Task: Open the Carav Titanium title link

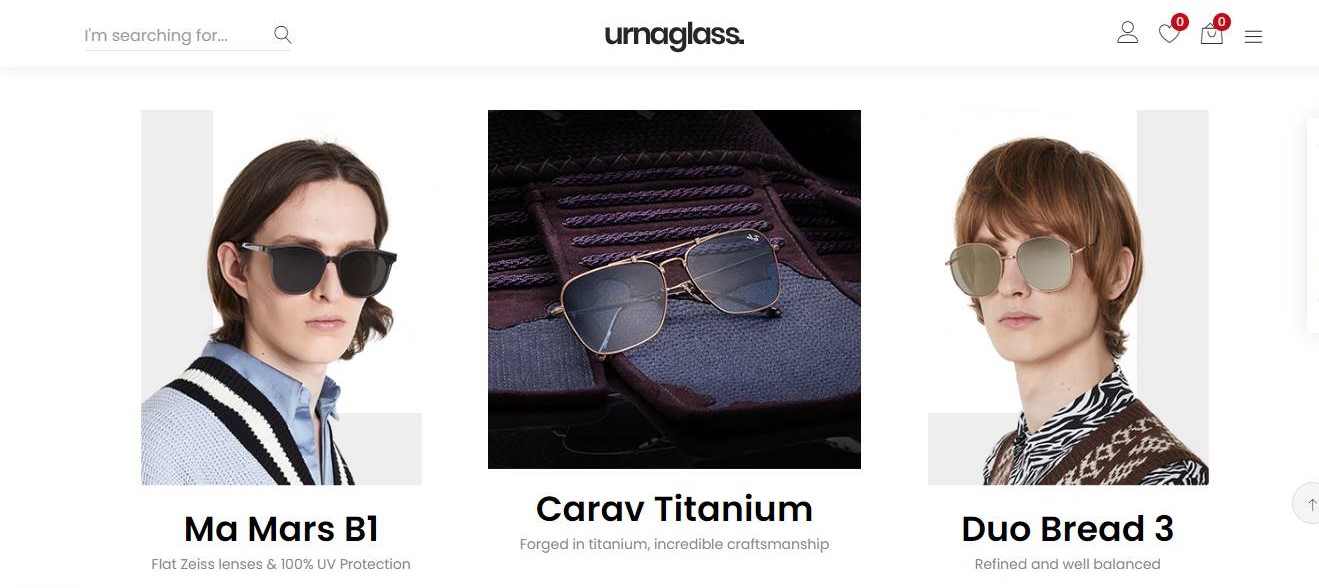Action: [674, 509]
